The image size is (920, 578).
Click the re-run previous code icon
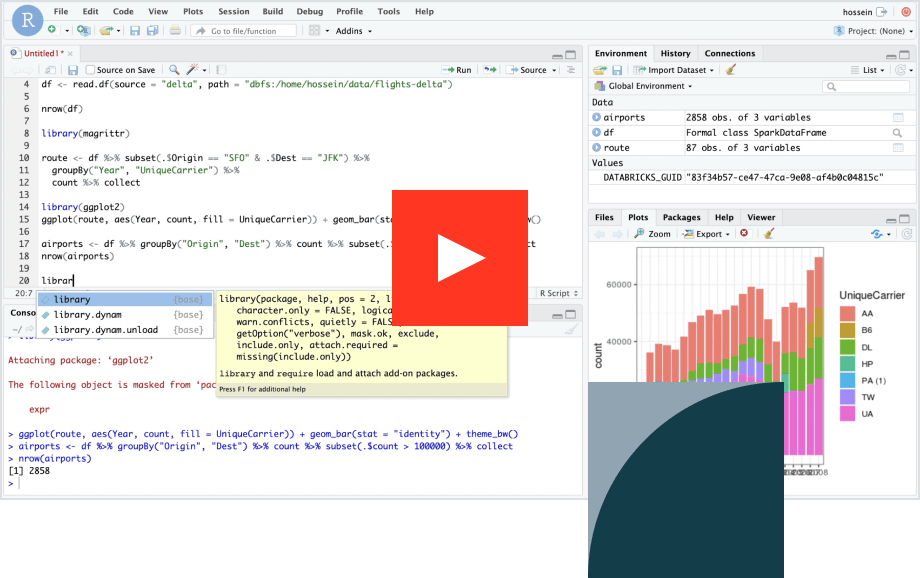[489, 70]
